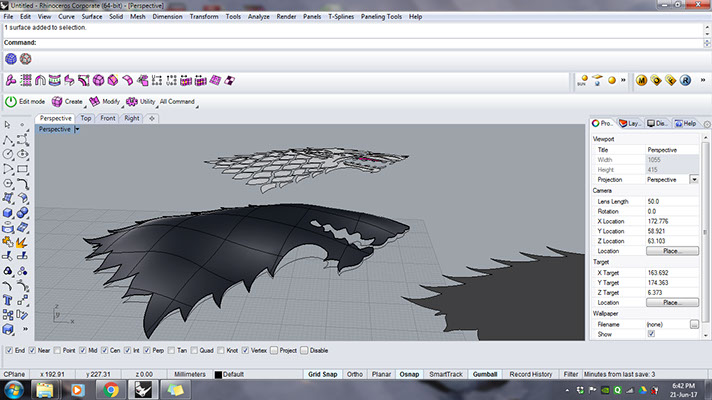
Task: Click the blue wireframe sphere icon
Action: [x=11, y=59]
